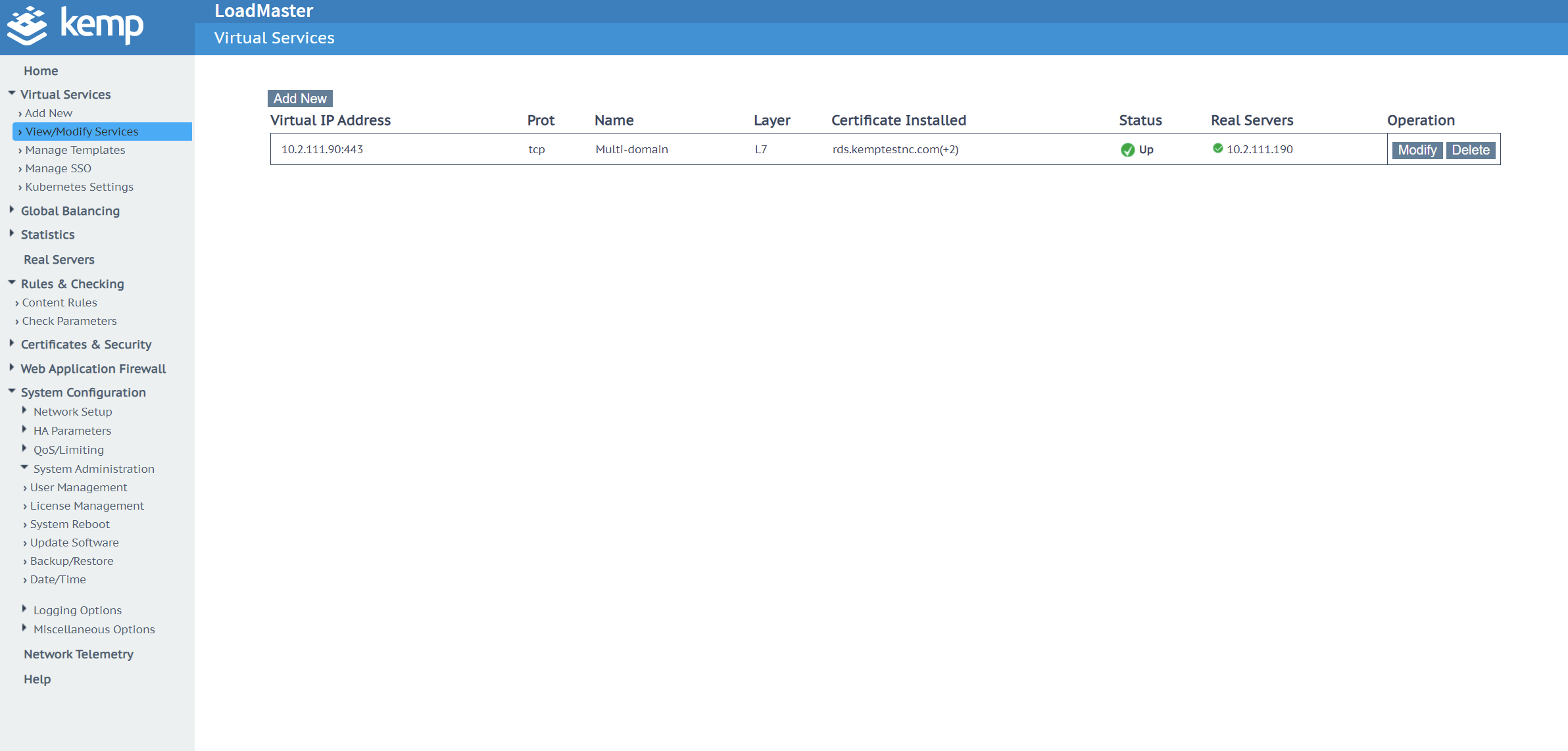Open Network Telemetry page

coord(78,654)
